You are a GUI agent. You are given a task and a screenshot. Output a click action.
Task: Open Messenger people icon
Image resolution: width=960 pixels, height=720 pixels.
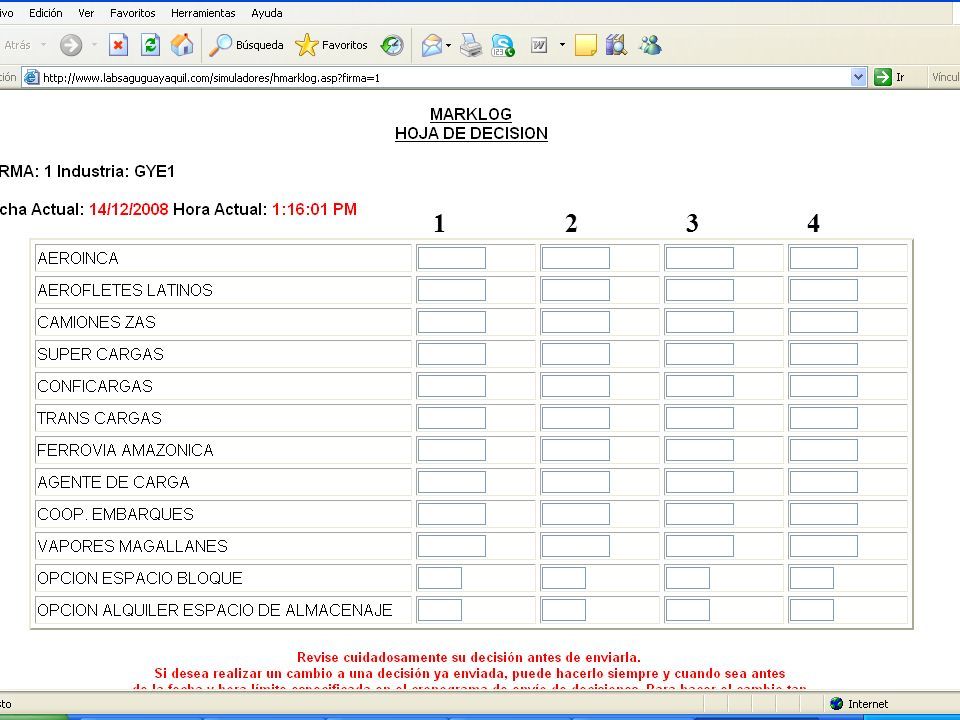click(x=650, y=45)
